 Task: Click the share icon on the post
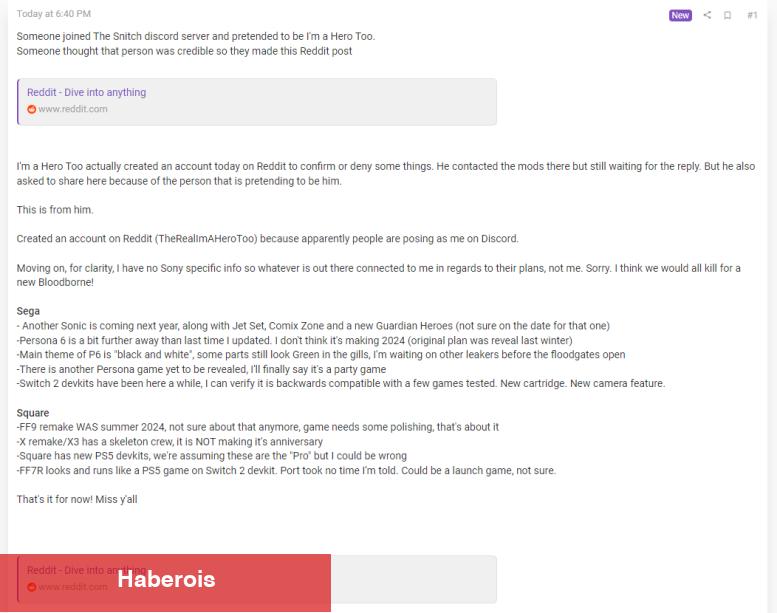(x=707, y=15)
